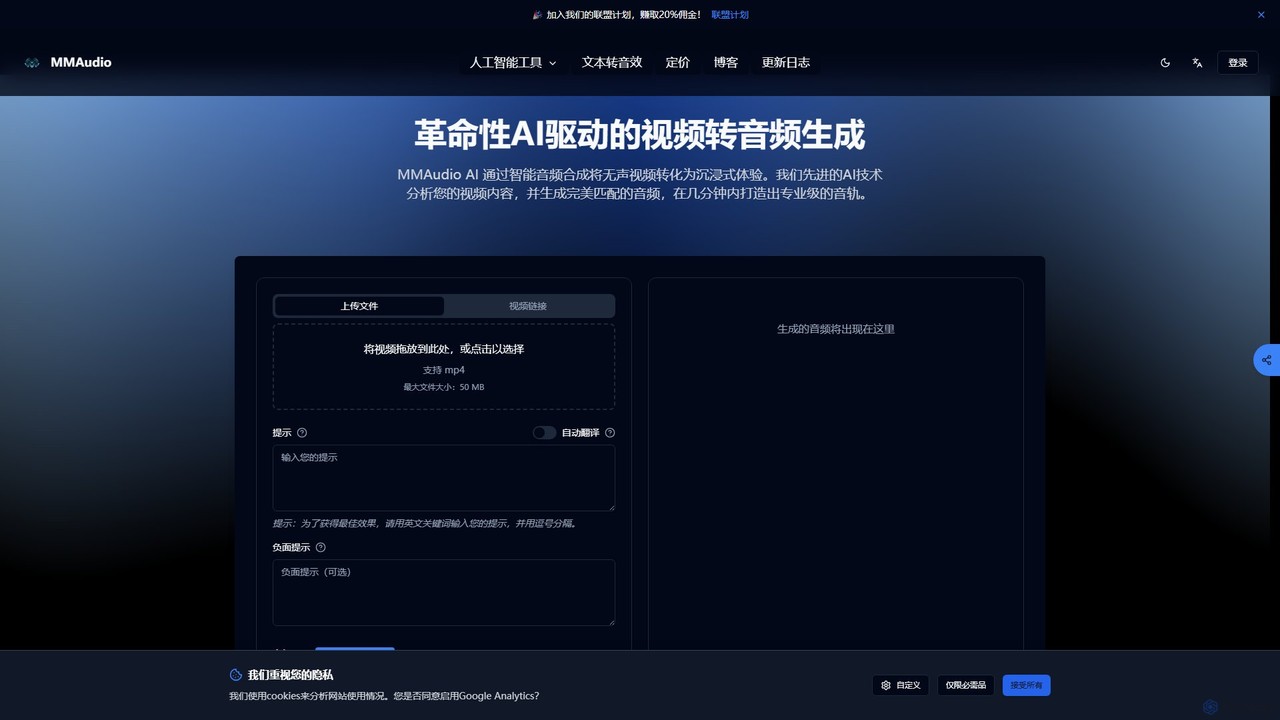Screen dimensions: 1280x720
Task: Open cookie settings with 自定义
Action: 901,685
